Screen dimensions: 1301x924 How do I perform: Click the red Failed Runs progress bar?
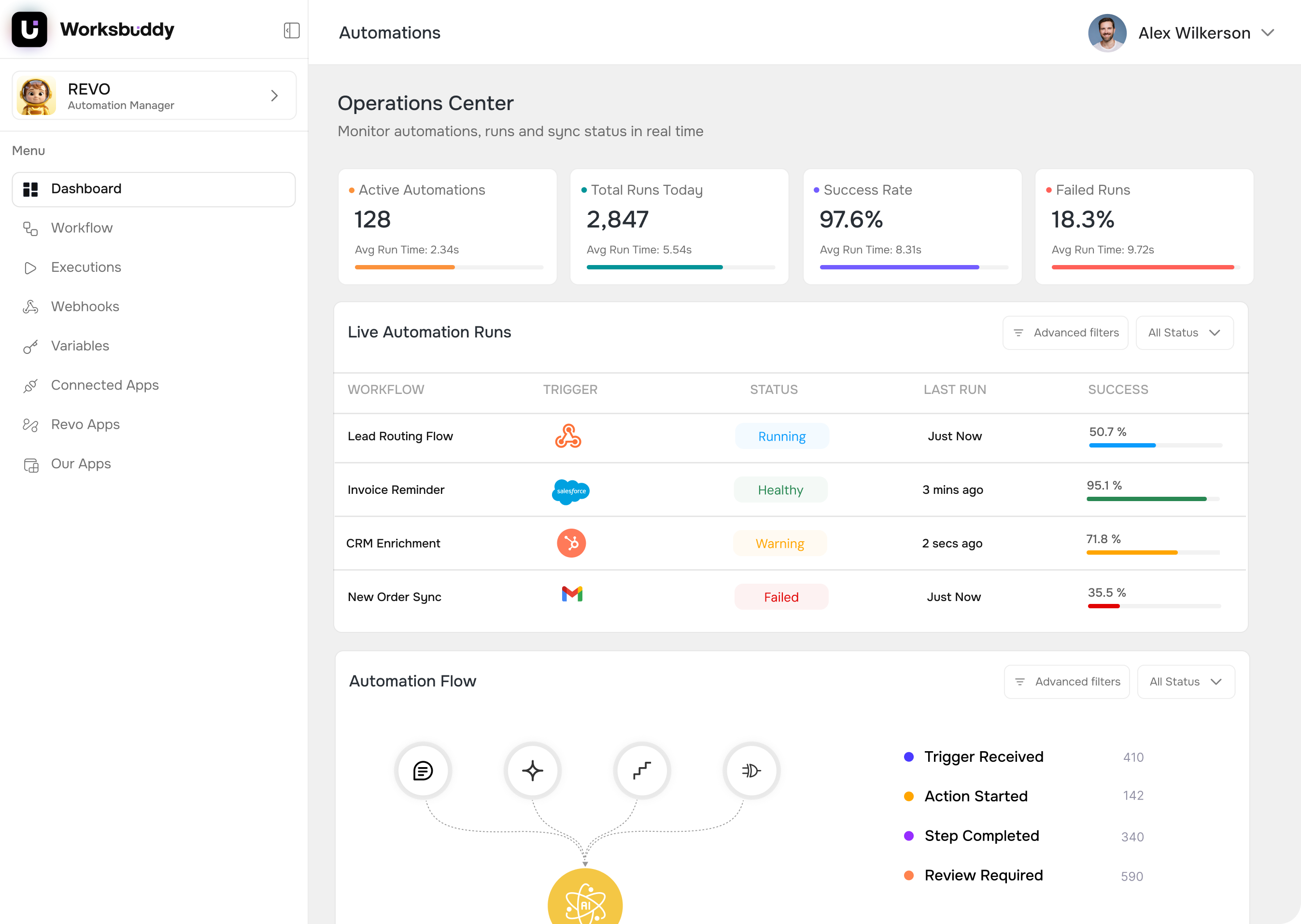coord(1143,267)
